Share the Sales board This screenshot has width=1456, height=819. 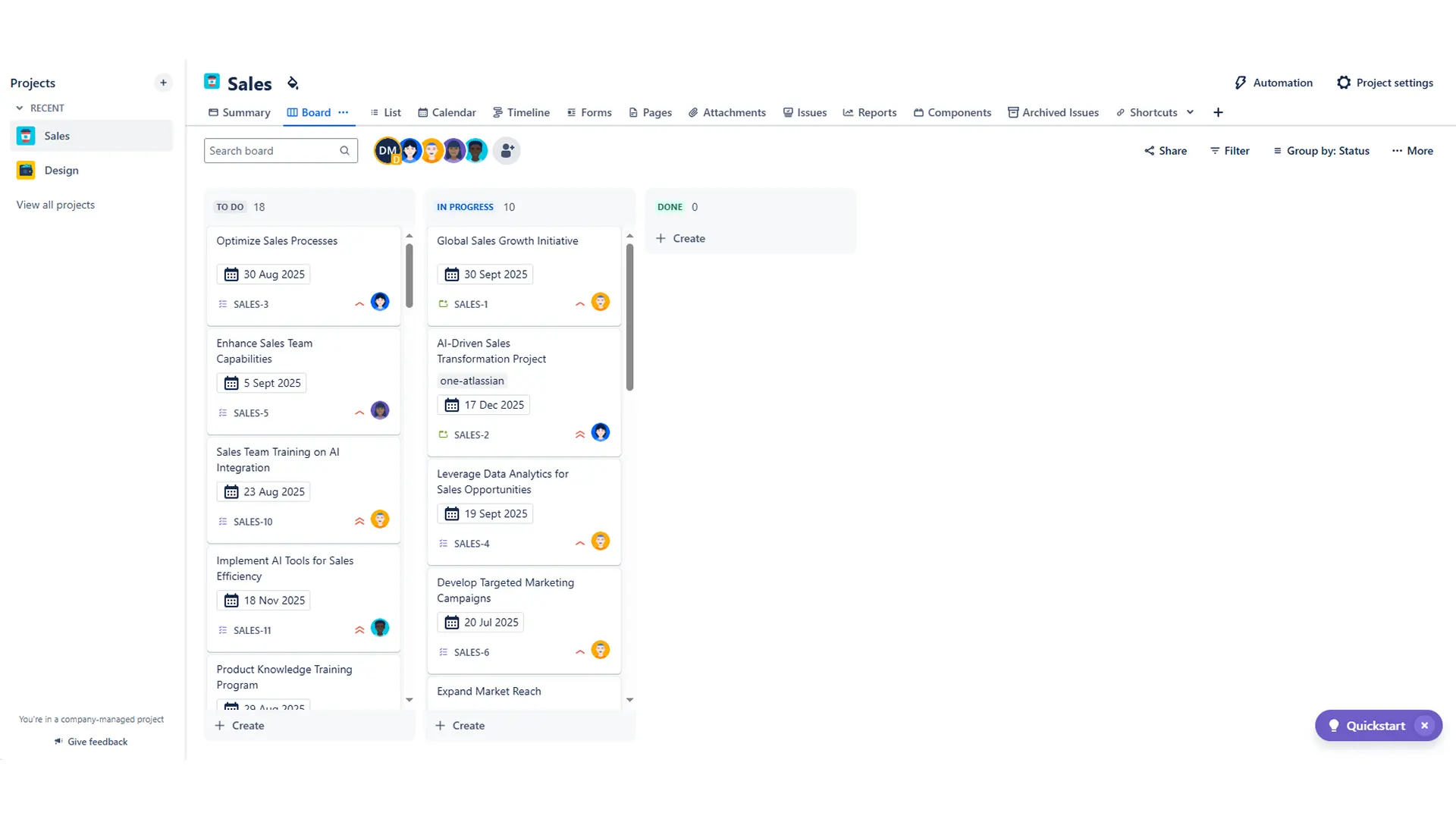pyautogui.click(x=1166, y=151)
